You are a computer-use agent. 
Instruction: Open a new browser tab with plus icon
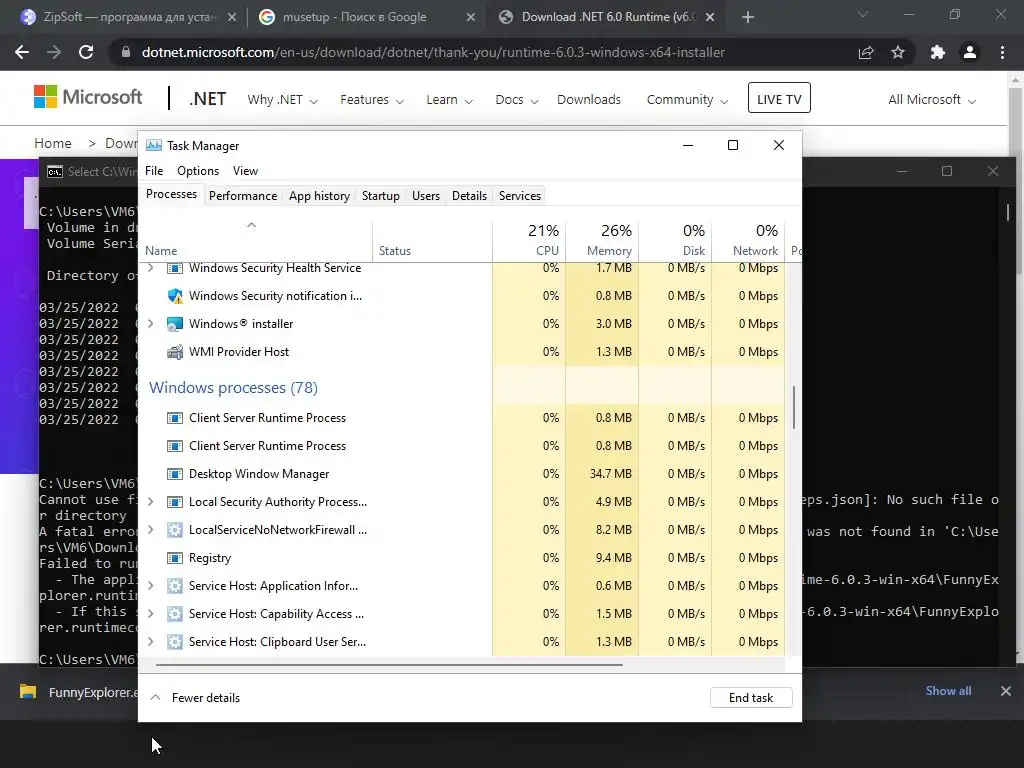[x=748, y=17]
